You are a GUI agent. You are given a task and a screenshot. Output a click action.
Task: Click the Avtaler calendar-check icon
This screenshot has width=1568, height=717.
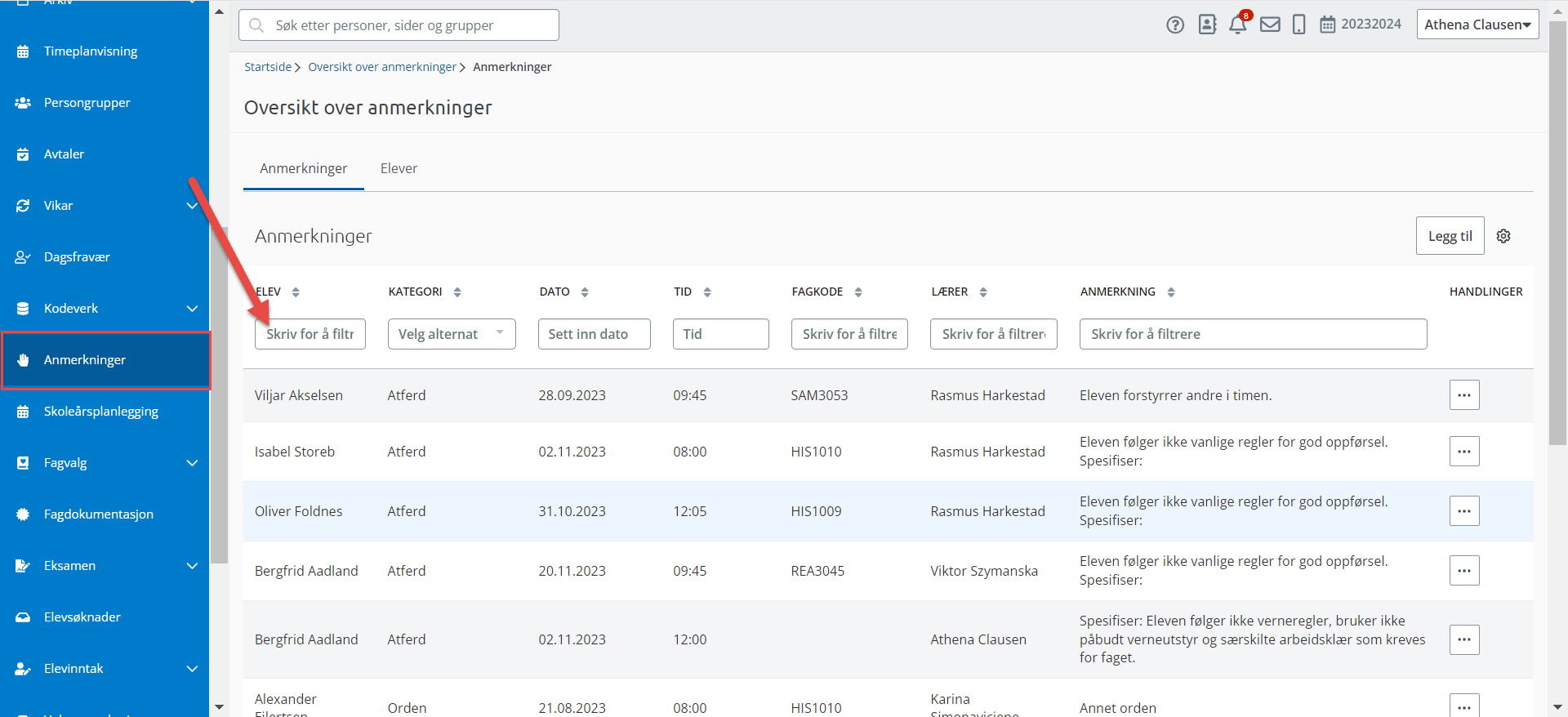(x=23, y=154)
